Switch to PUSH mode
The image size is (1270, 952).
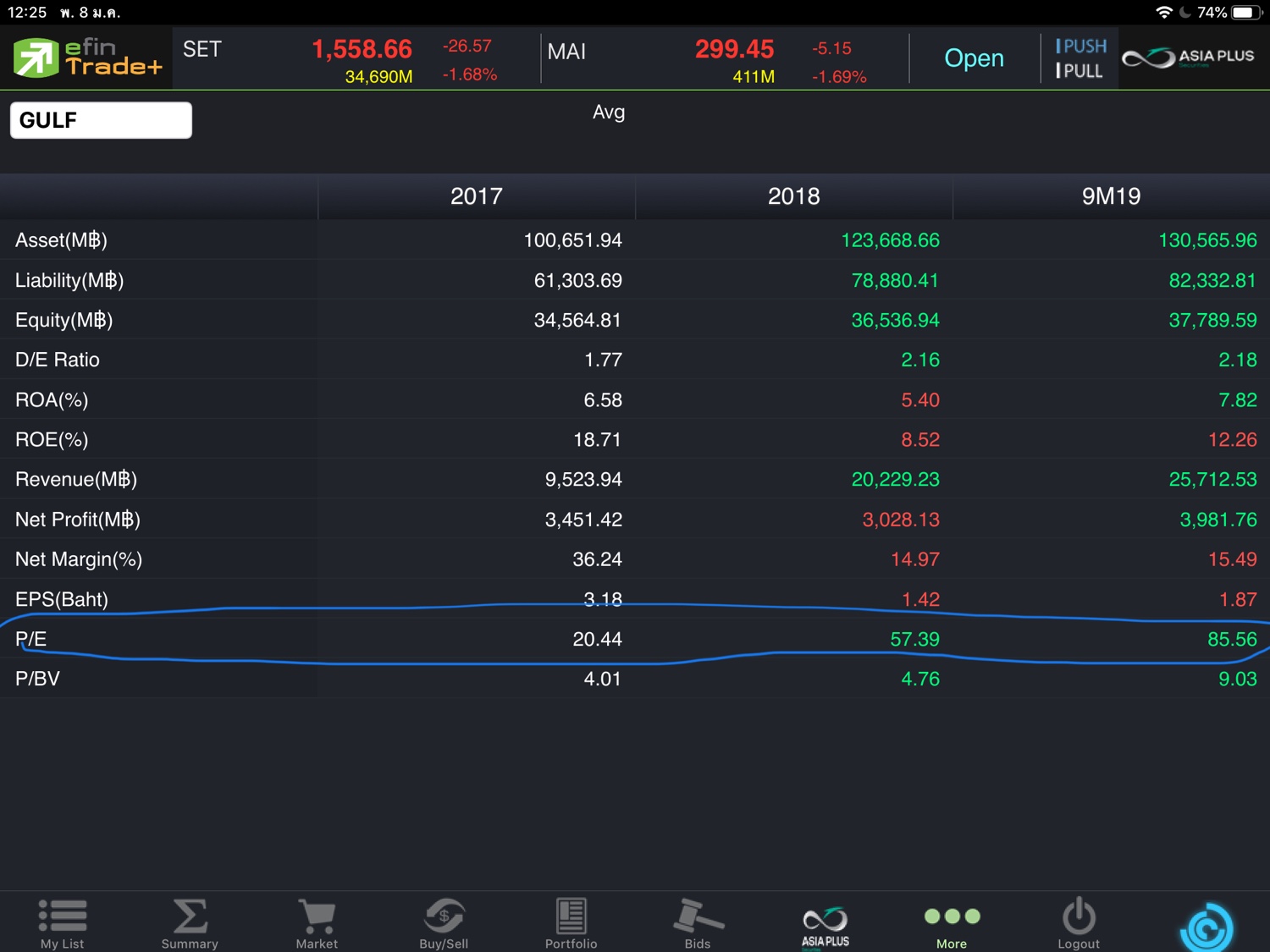[x=1080, y=47]
